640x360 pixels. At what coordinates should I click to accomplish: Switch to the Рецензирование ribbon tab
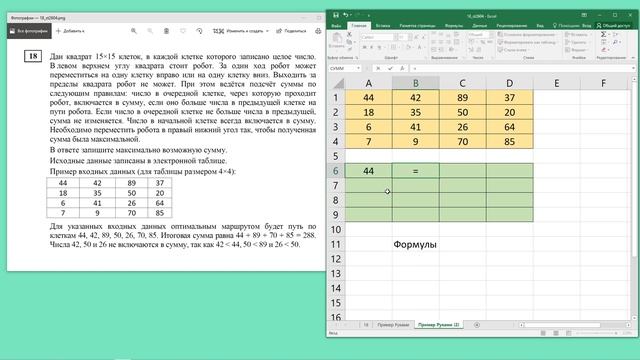[512, 25]
